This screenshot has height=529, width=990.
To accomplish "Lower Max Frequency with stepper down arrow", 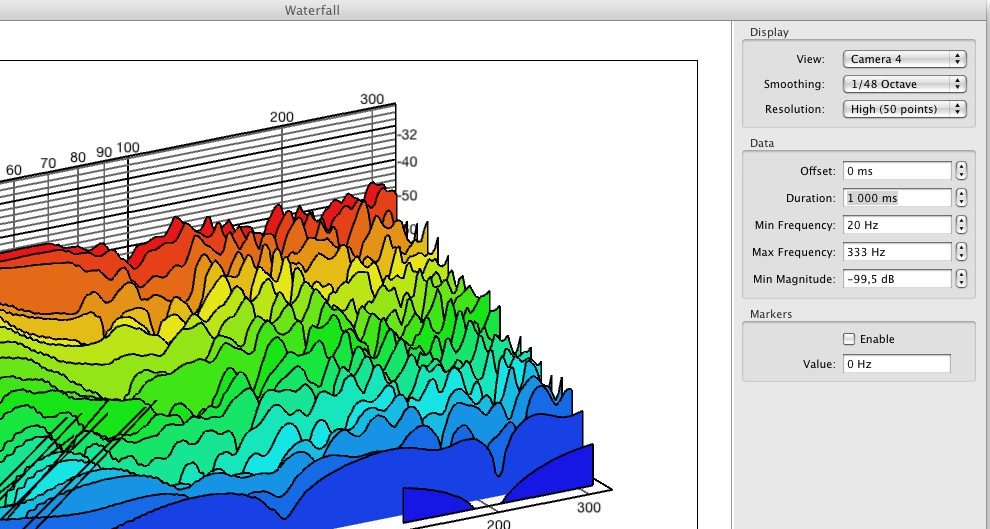I will [961, 257].
